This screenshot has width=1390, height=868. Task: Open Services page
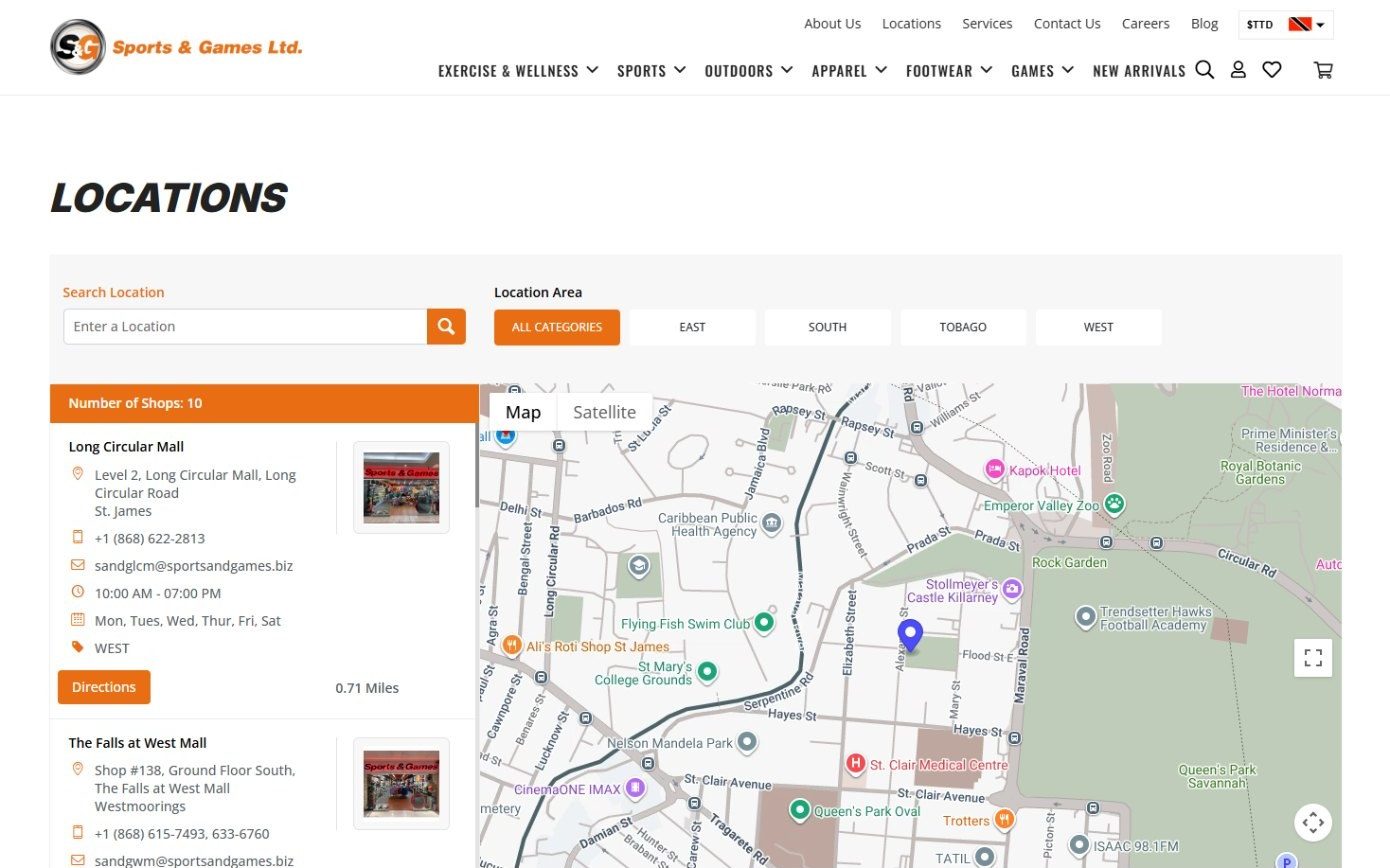coord(987,23)
